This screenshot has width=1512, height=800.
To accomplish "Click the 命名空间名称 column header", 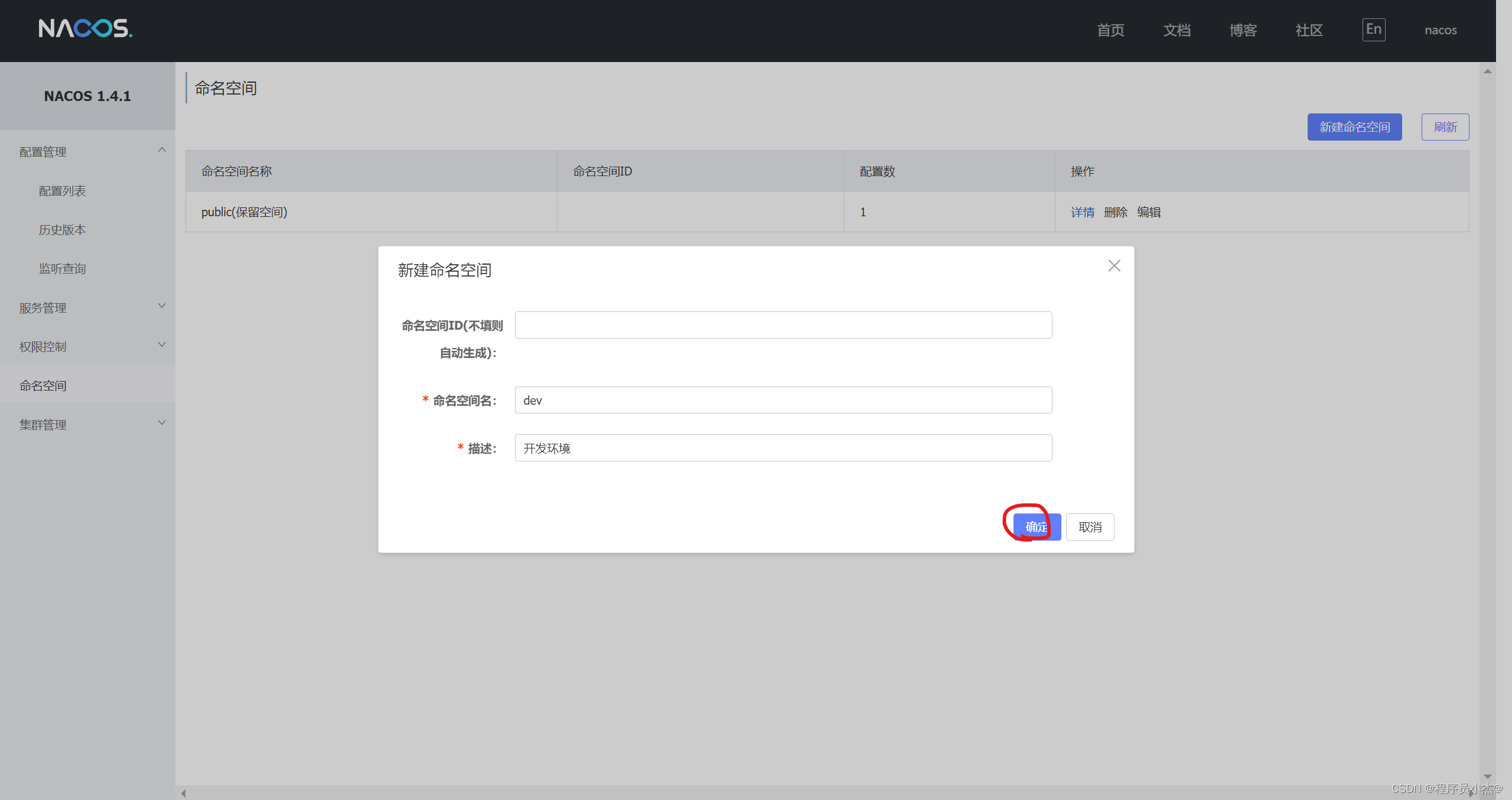I will pyautogui.click(x=372, y=171).
